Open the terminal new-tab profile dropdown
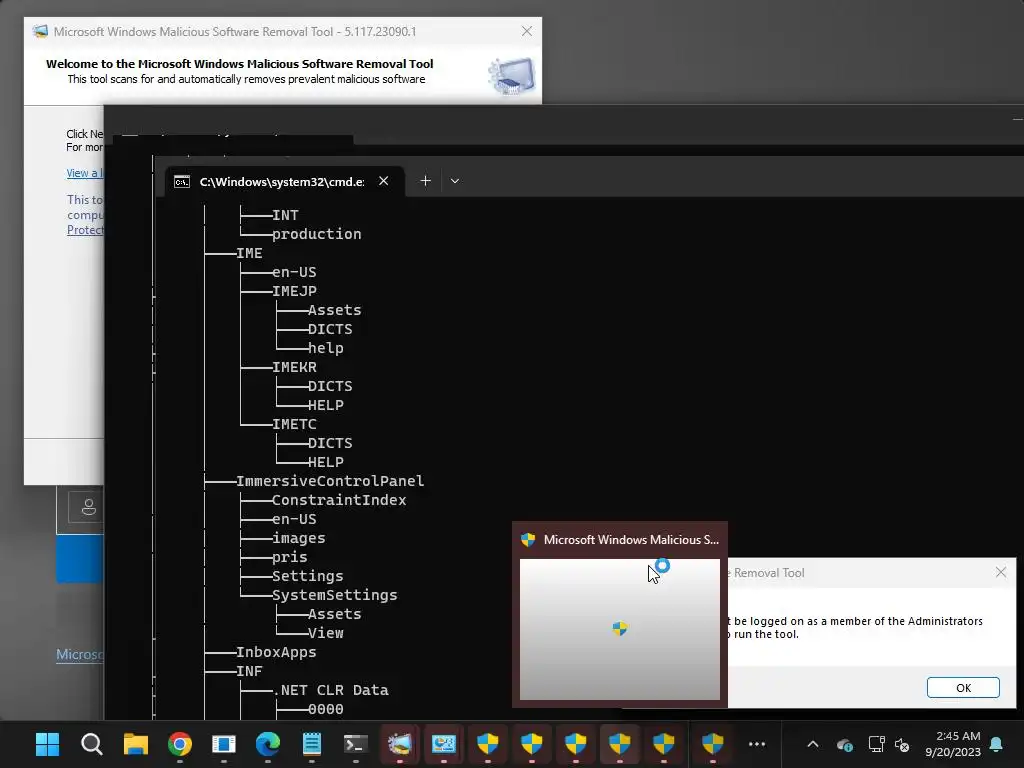Viewport: 1024px width, 768px height. (x=455, y=181)
